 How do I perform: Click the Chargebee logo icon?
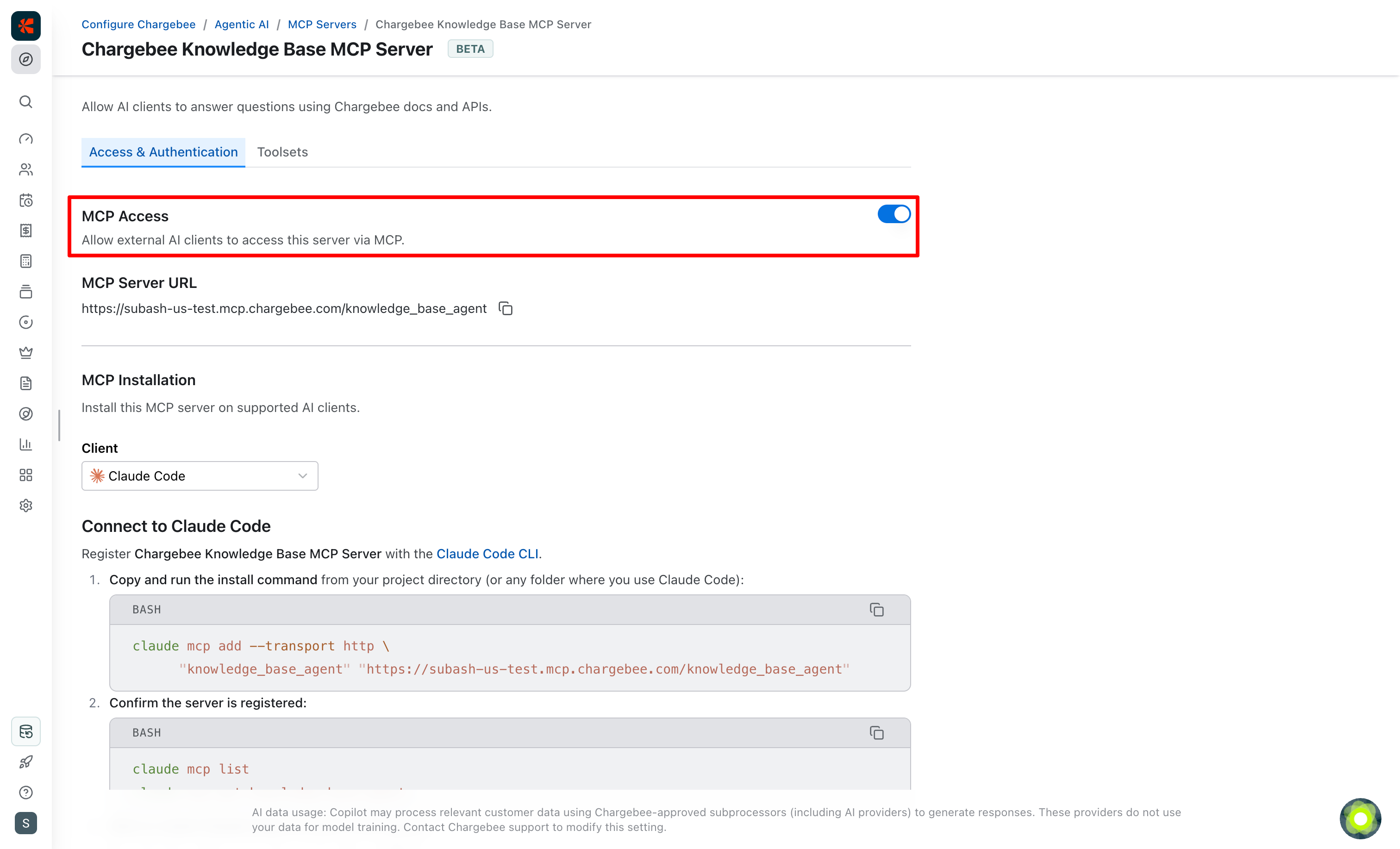[x=26, y=26]
